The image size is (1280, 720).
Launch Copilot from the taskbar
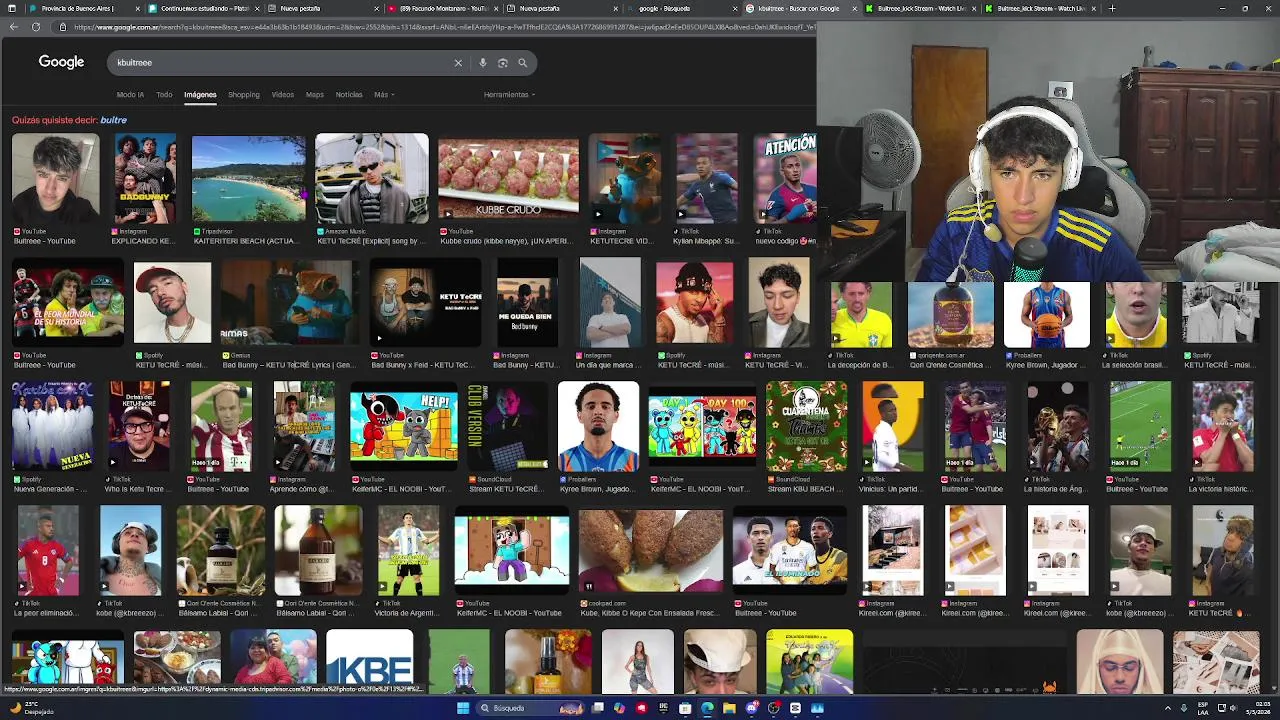point(619,708)
